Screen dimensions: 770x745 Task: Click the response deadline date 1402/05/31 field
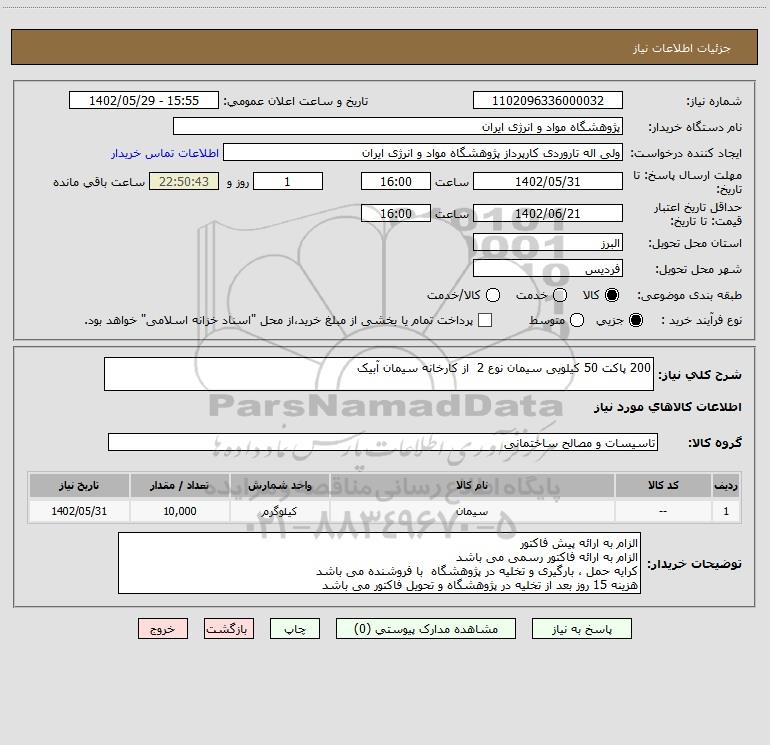point(548,181)
